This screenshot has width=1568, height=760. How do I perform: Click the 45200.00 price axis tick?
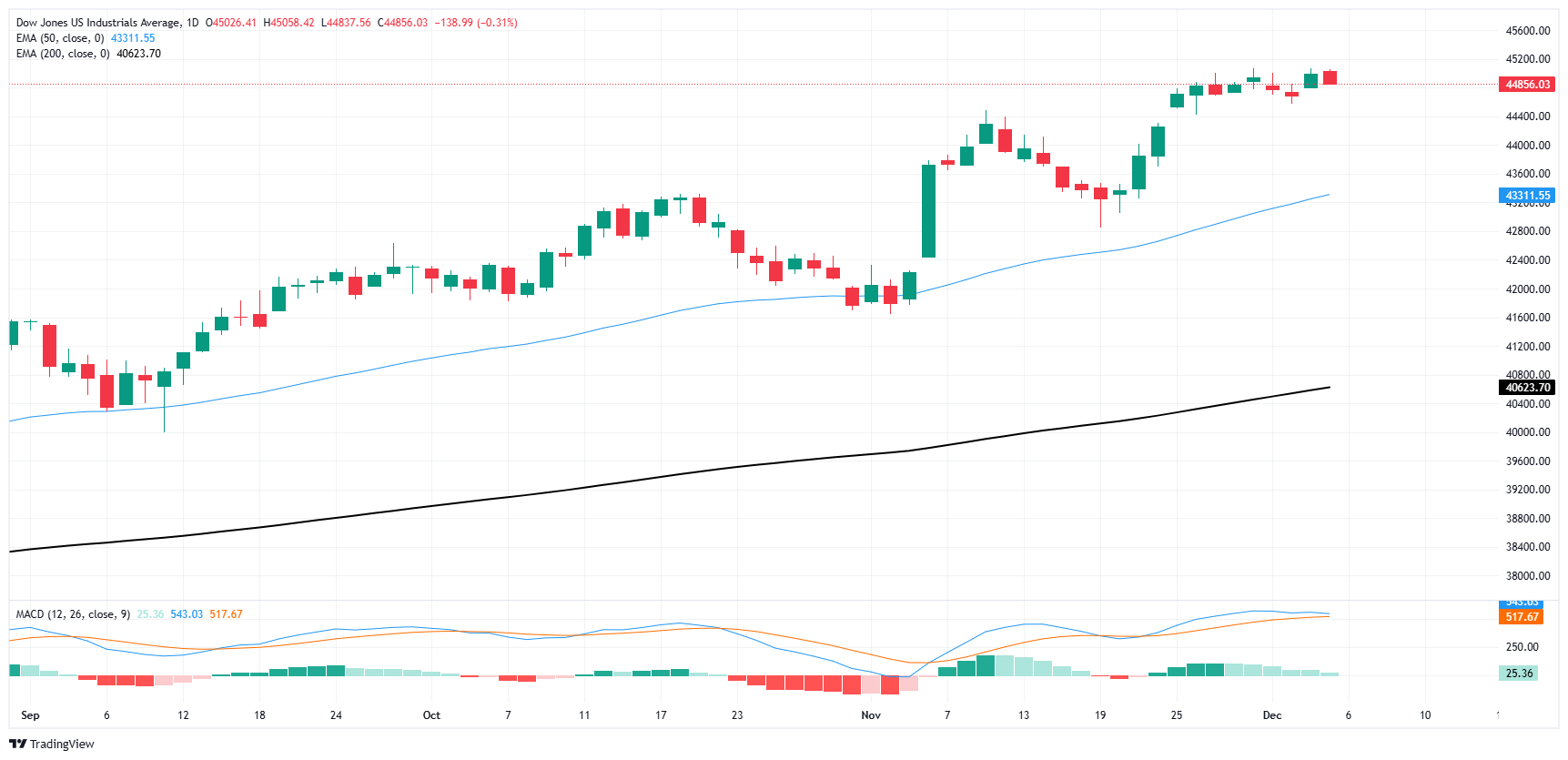(1528, 59)
